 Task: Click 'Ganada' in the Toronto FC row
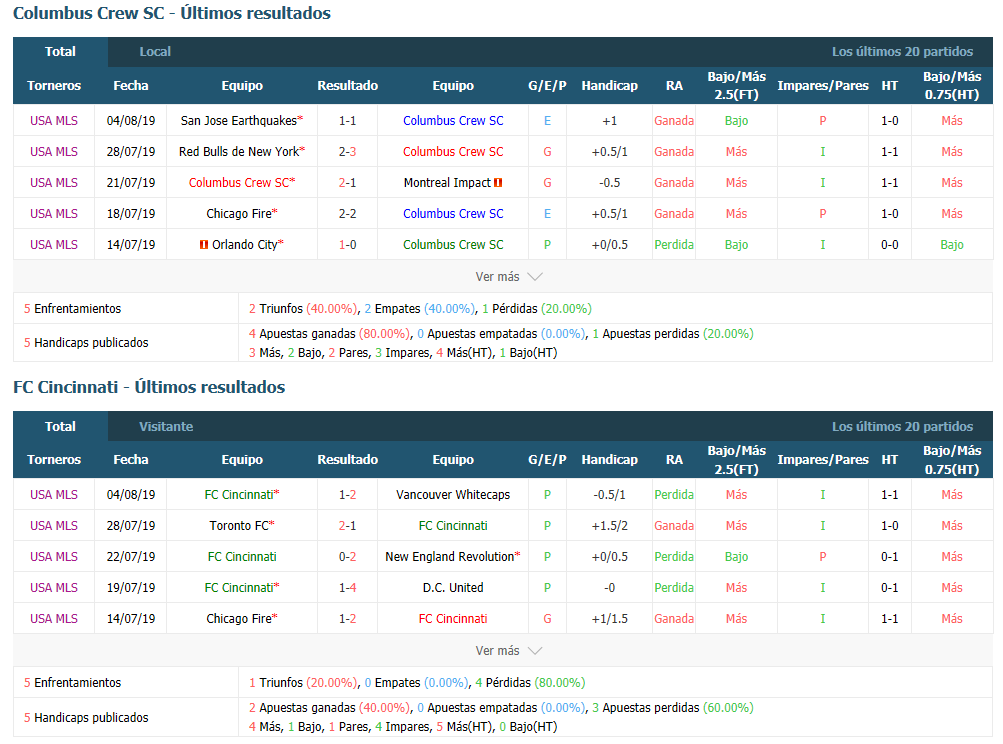(x=674, y=526)
